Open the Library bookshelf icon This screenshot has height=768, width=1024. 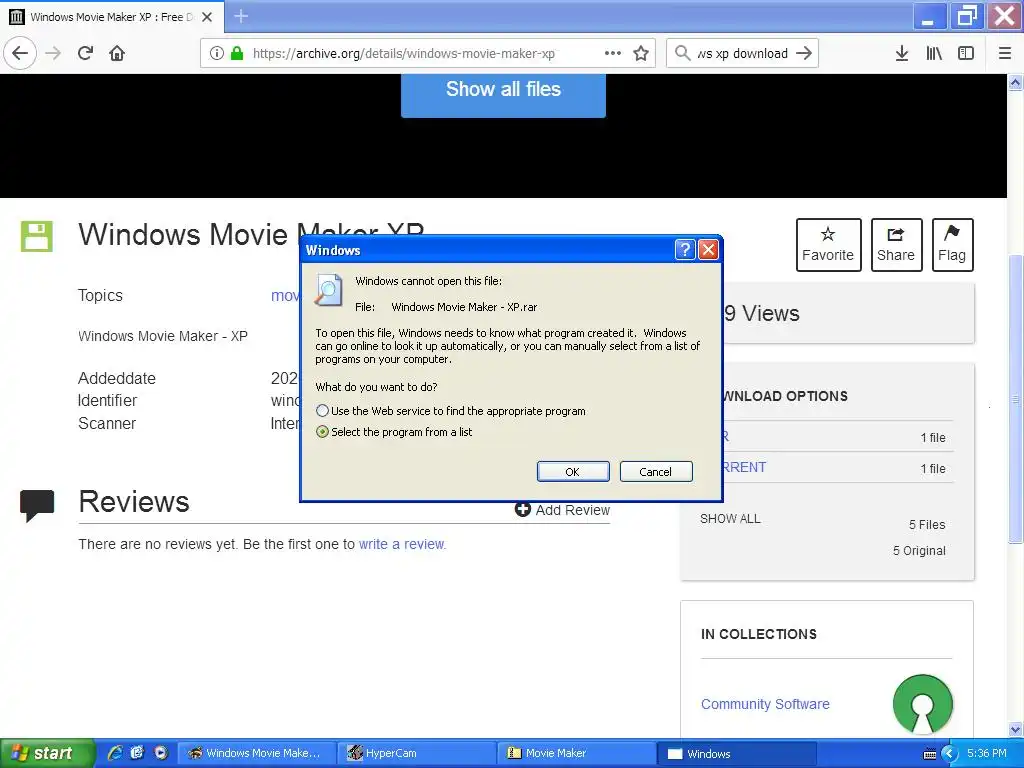(934, 54)
